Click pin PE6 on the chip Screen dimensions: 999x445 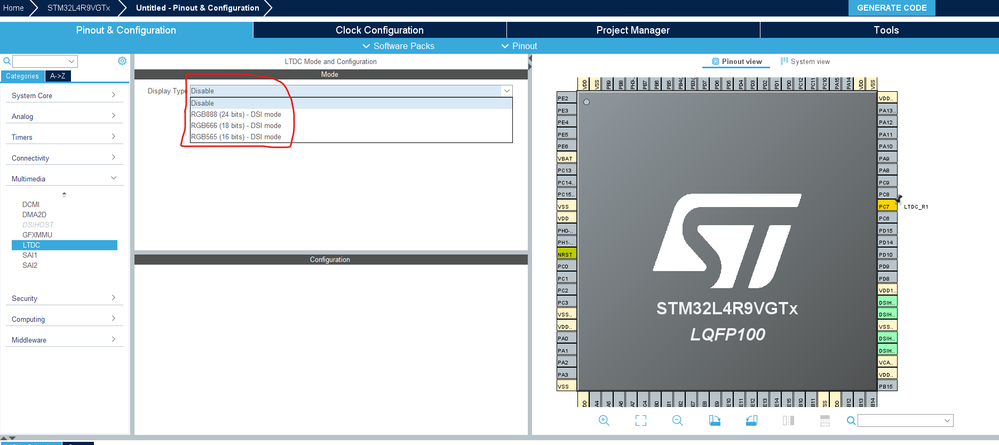[x=566, y=146]
